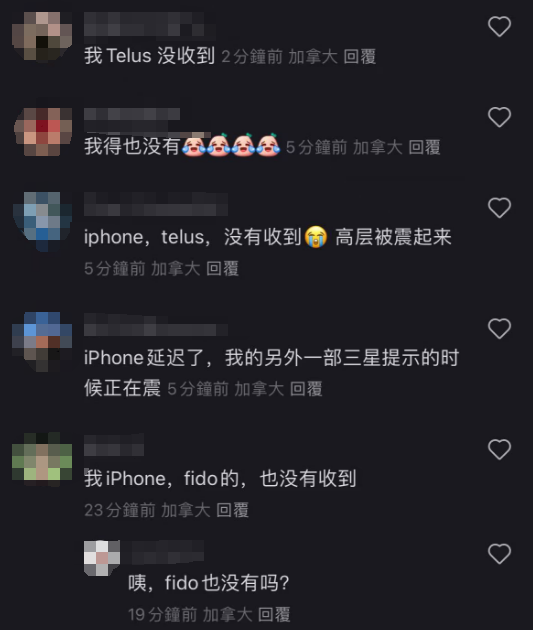Reply to the 23分鐘前 fido comment
The image size is (533, 630).
233,510
